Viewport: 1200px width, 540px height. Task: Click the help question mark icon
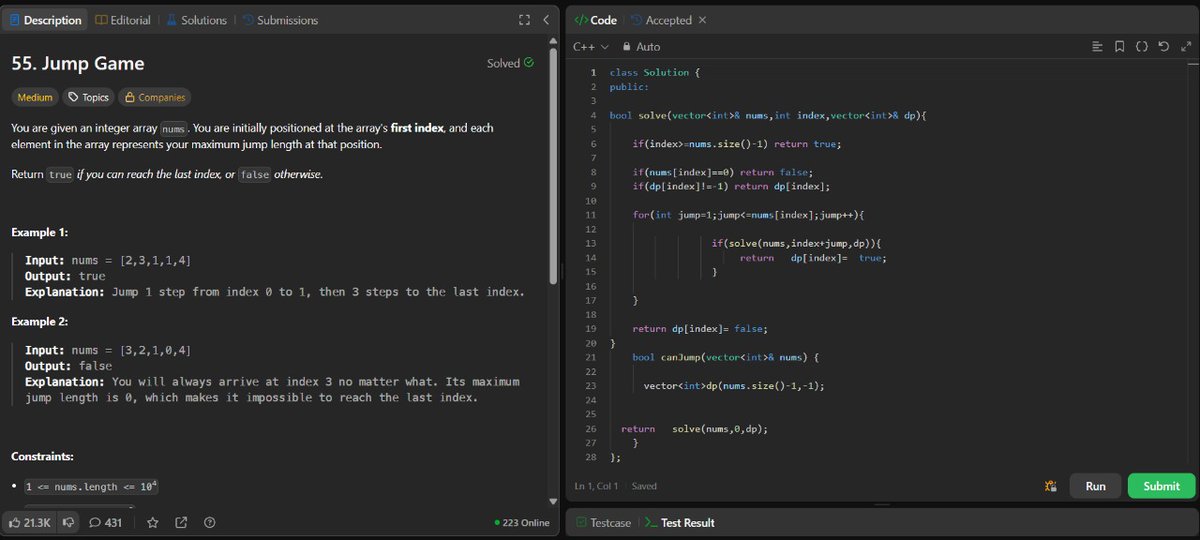click(209, 522)
